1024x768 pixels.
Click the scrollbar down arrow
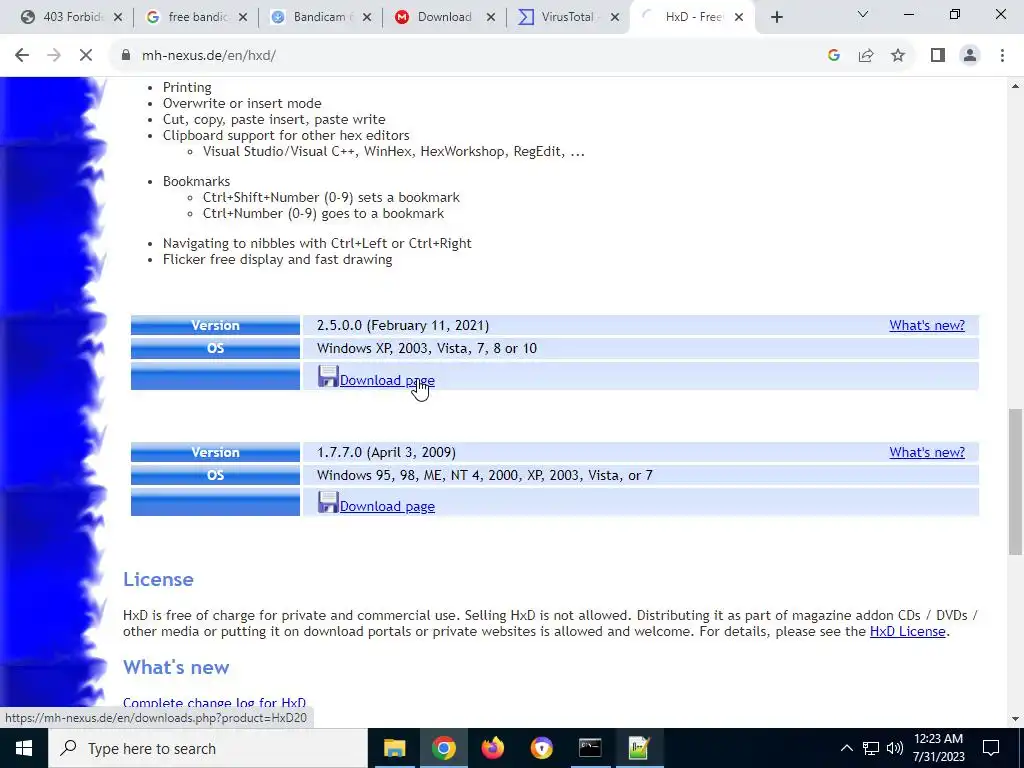[x=1015, y=718]
